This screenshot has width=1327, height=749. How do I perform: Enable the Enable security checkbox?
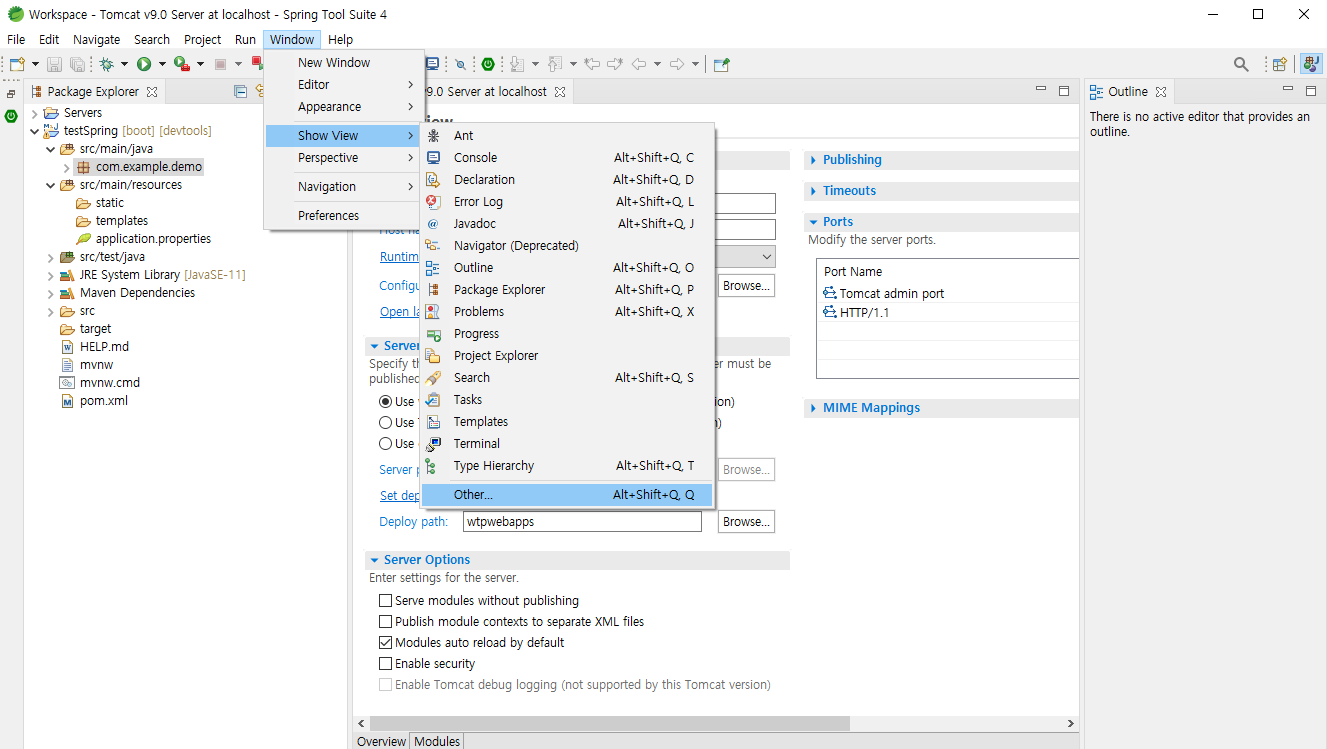(x=385, y=663)
